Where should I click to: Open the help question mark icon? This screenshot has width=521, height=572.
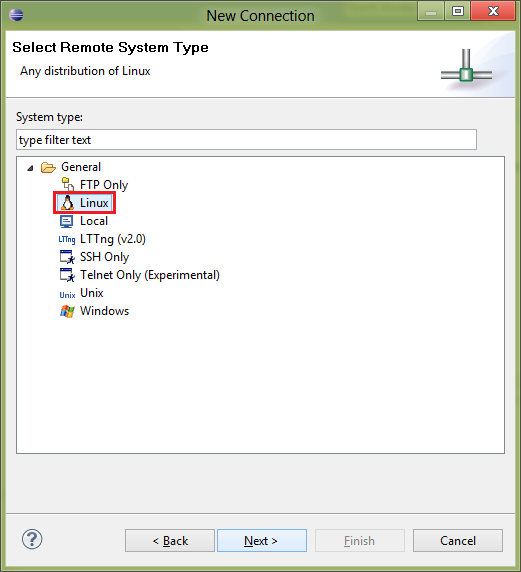tap(32, 539)
